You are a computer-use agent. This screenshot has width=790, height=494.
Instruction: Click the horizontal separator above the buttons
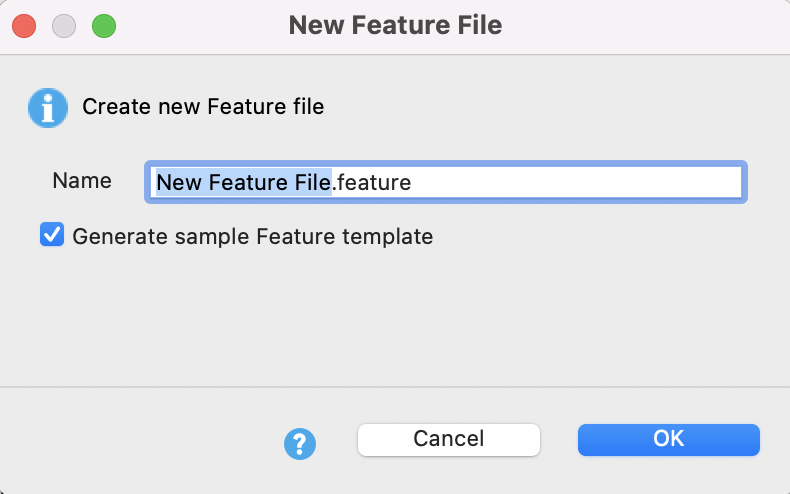coord(395,386)
